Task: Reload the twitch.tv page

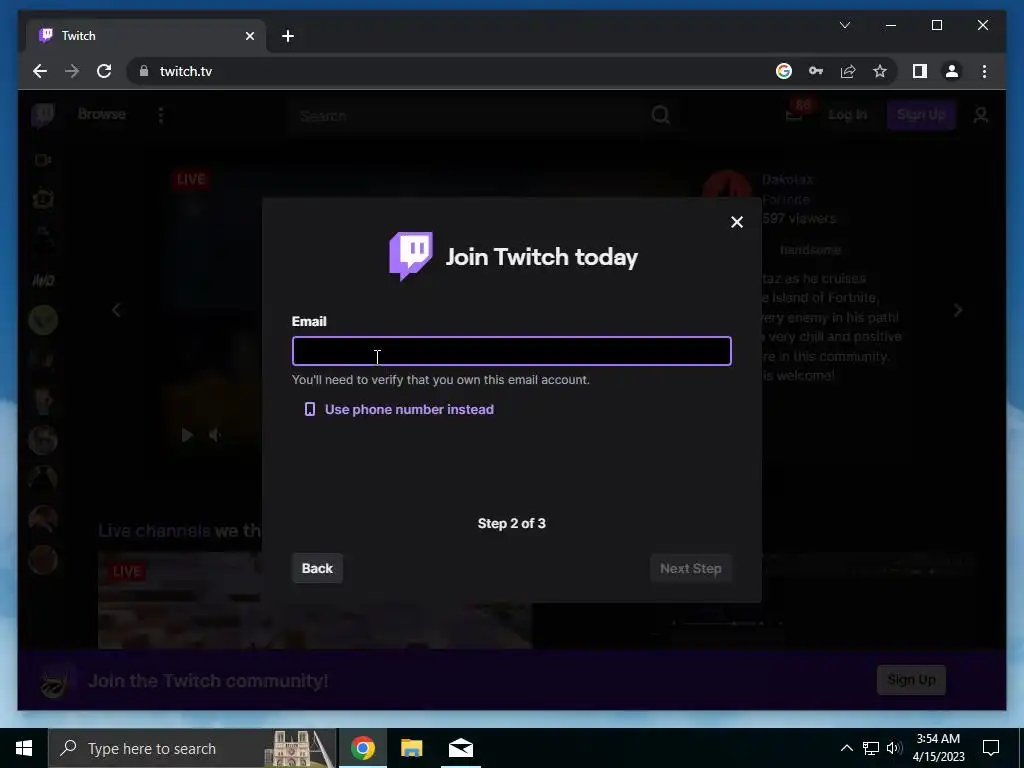Action: [x=104, y=71]
